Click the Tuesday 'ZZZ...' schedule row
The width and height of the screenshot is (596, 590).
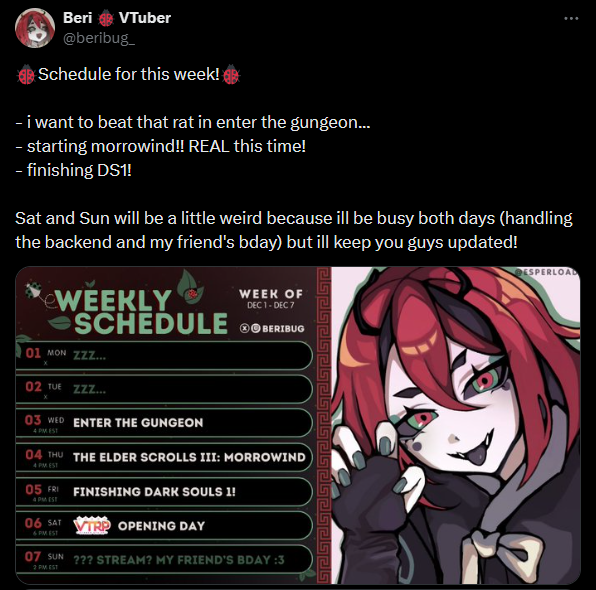[x=164, y=389]
